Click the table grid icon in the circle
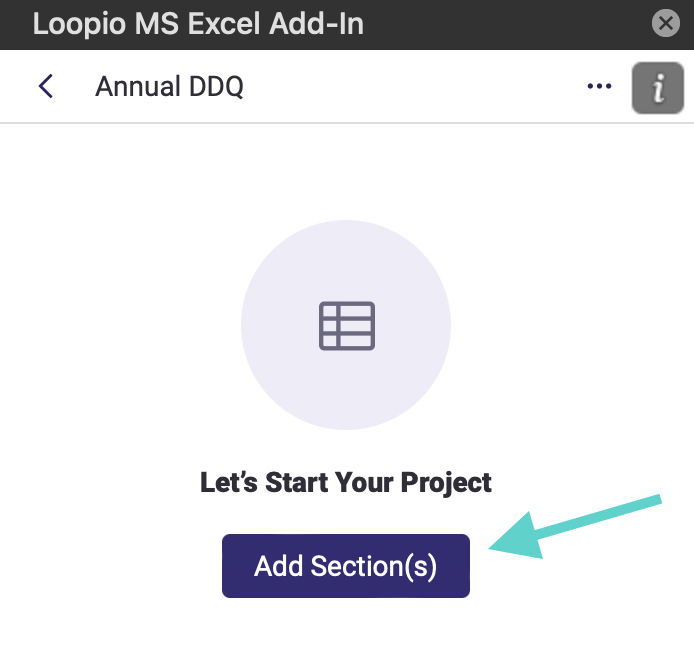 pyautogui.click(x=347, y=326)
